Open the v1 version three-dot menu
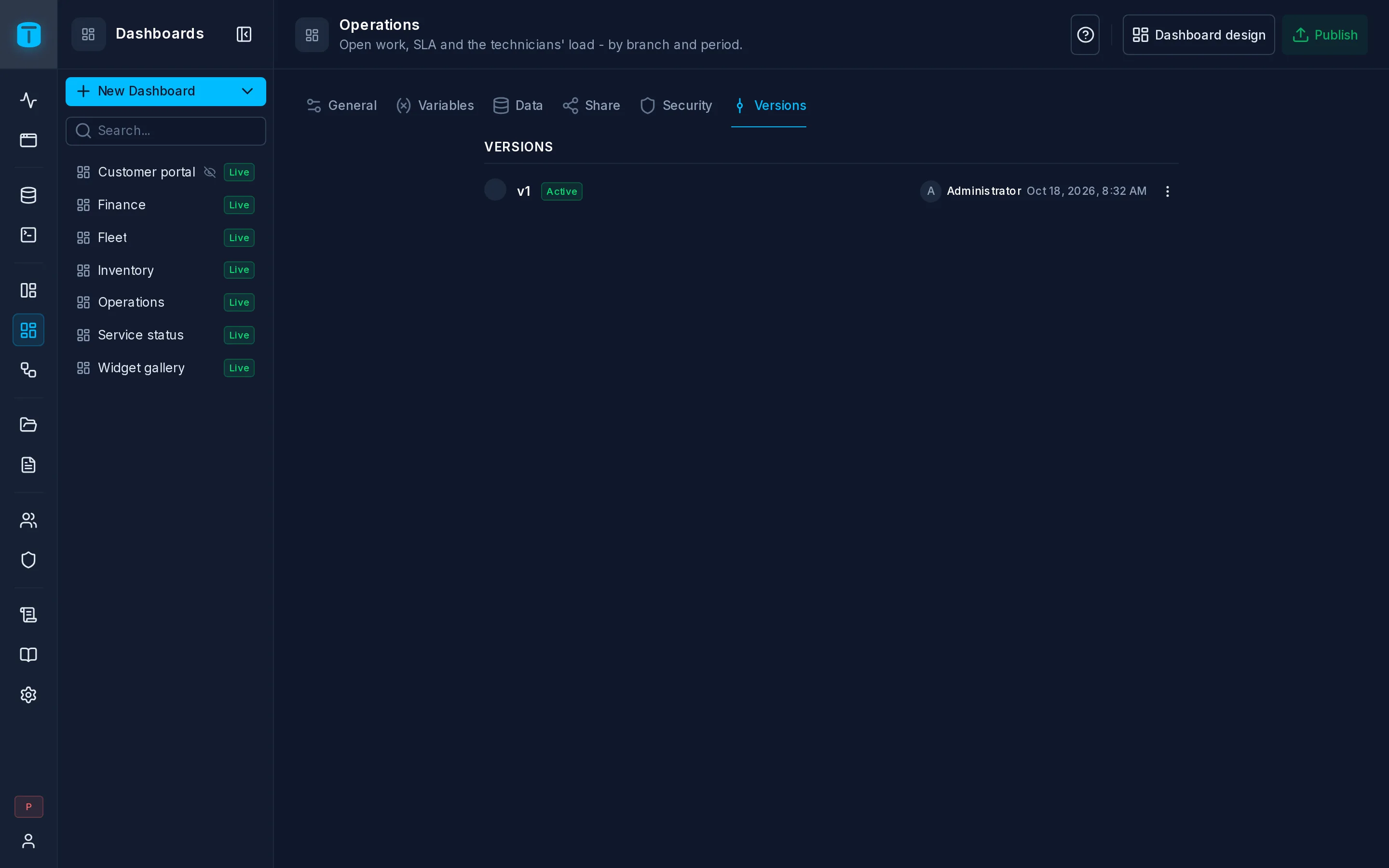 (1168, 191)
